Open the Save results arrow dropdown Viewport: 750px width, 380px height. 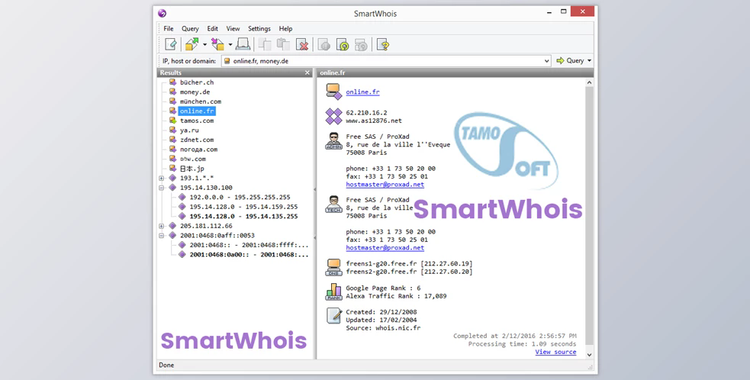tap(230, 45)
